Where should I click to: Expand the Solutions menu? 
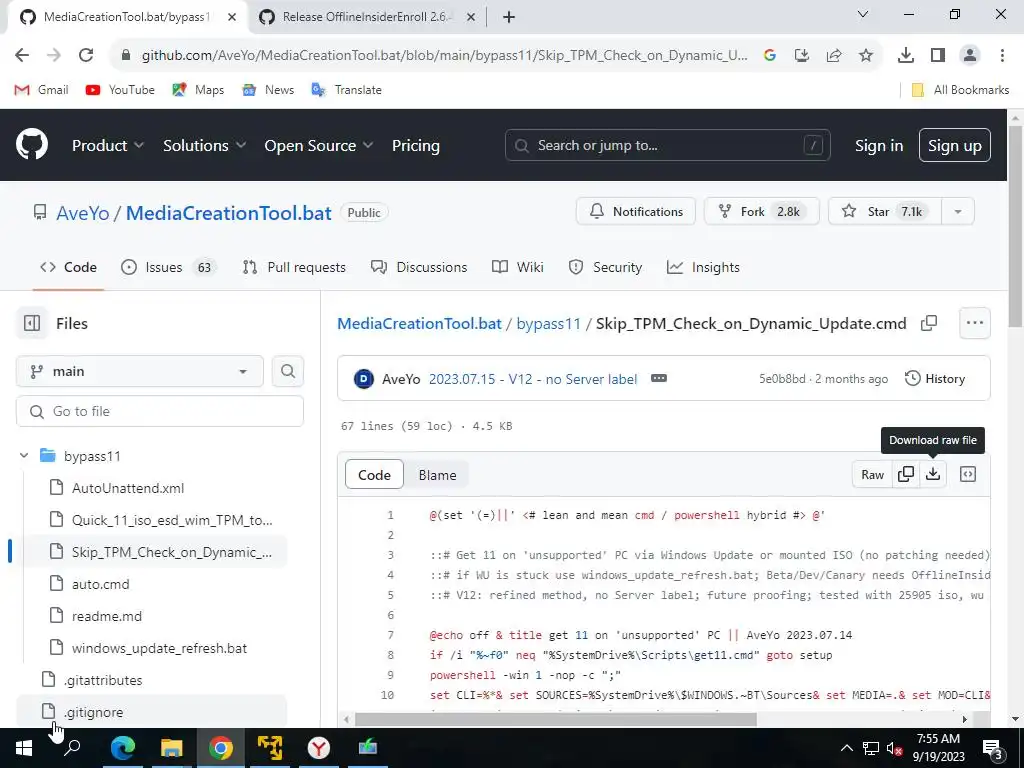click(204, 146)
